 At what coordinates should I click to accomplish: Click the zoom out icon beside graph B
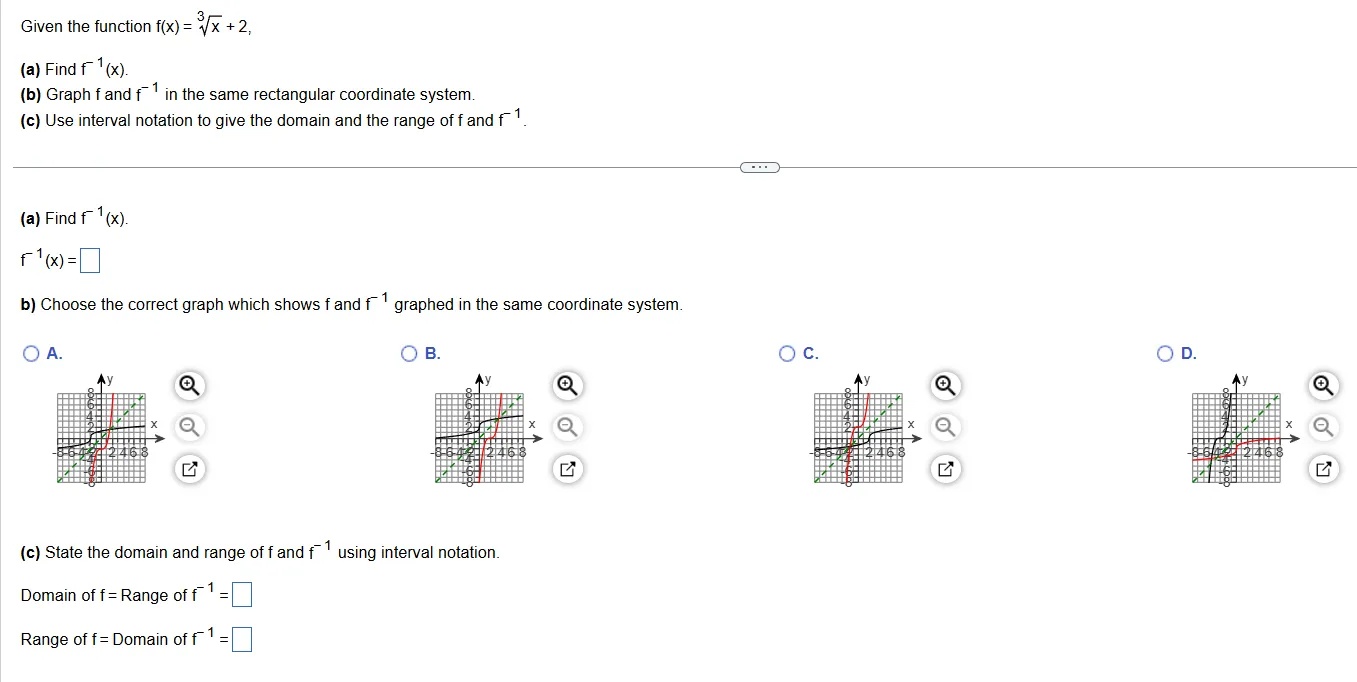point(566,427)
